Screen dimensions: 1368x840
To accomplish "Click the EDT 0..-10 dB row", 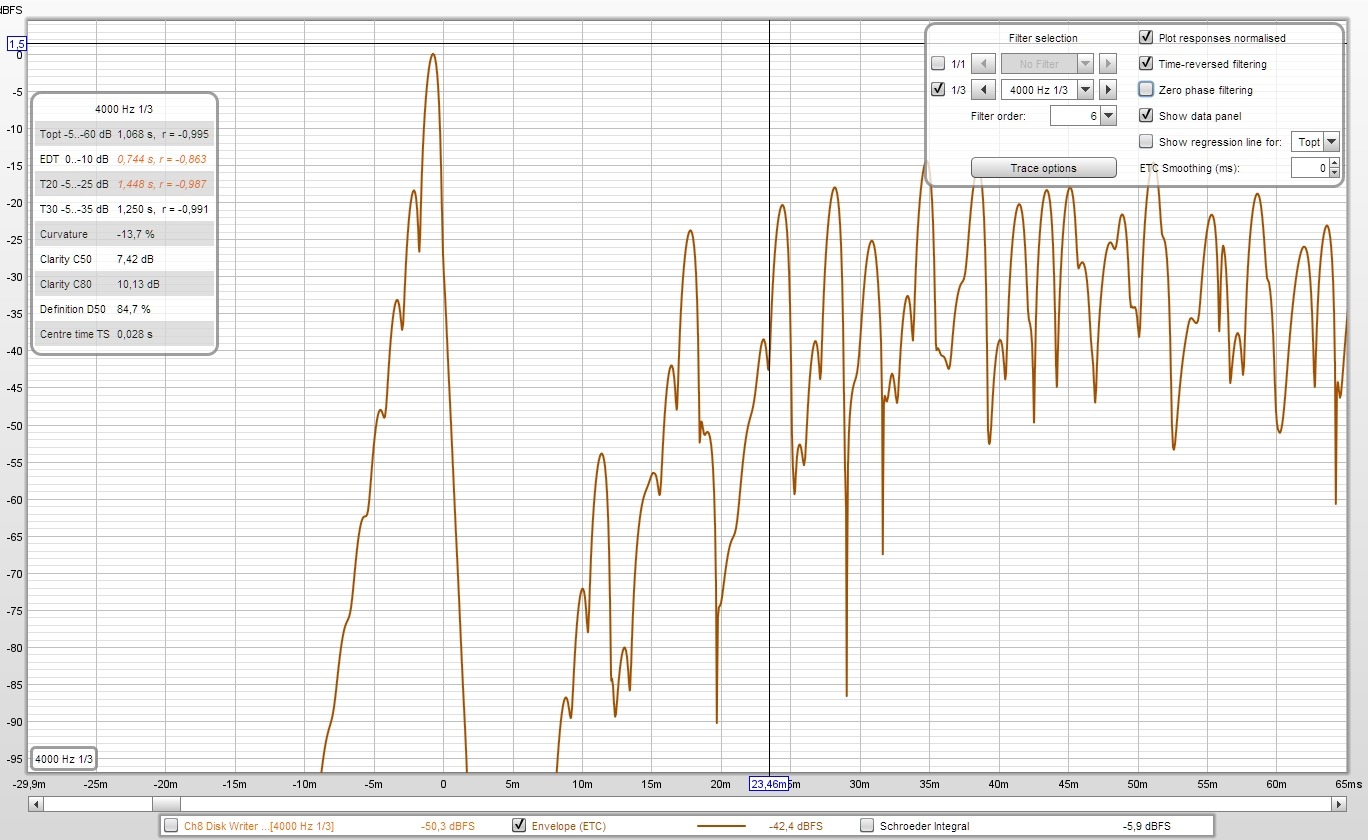I will (124, 159).
